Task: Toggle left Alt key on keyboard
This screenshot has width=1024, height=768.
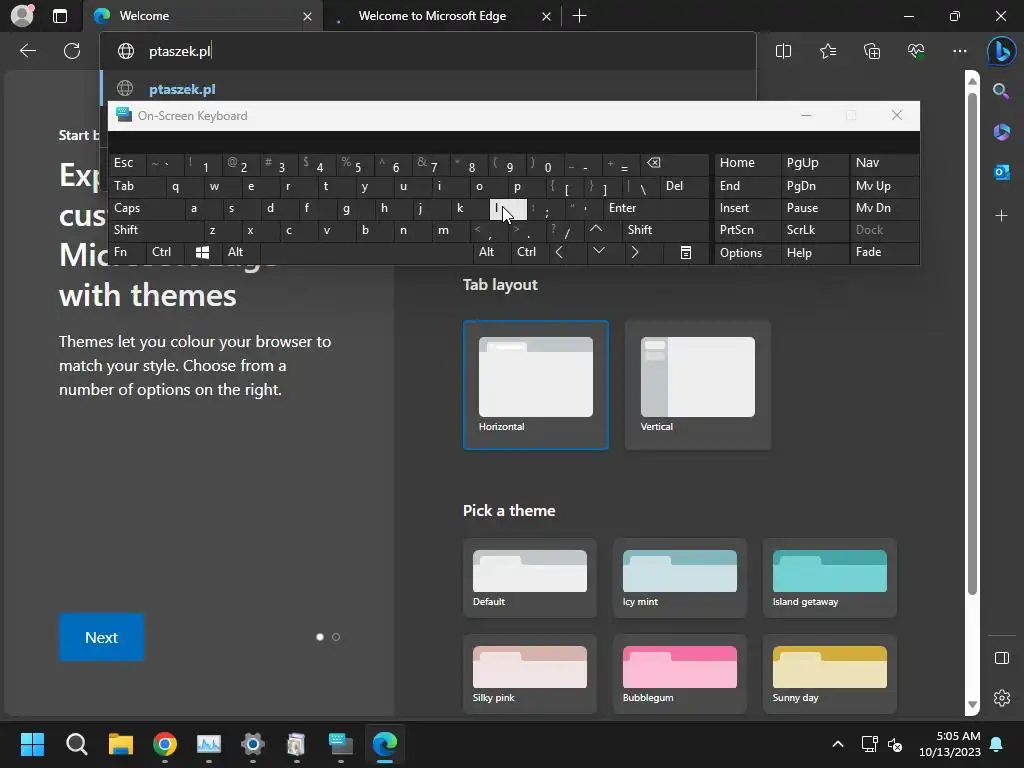Action: point(241,252)
